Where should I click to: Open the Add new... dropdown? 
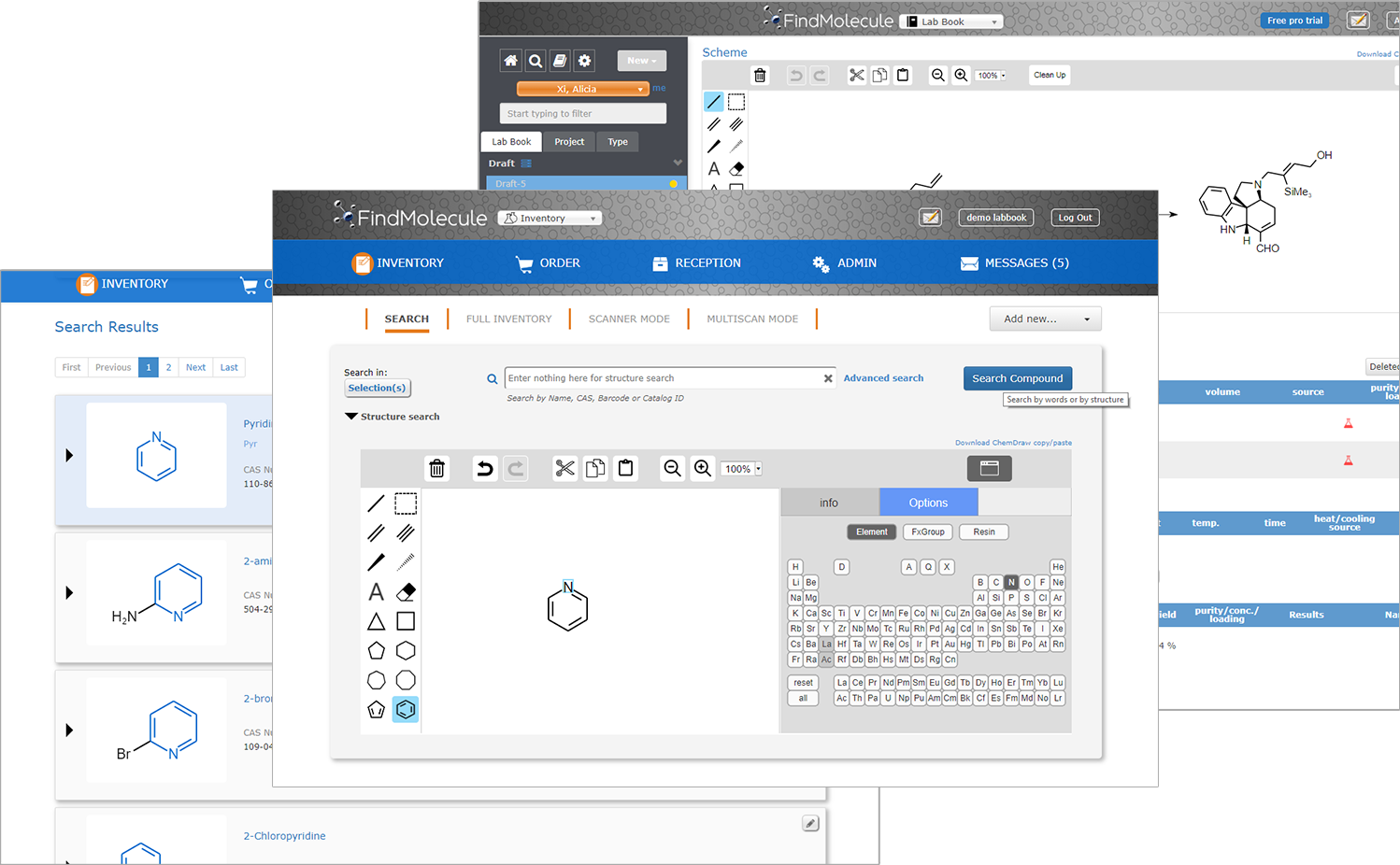(1045, 319)
